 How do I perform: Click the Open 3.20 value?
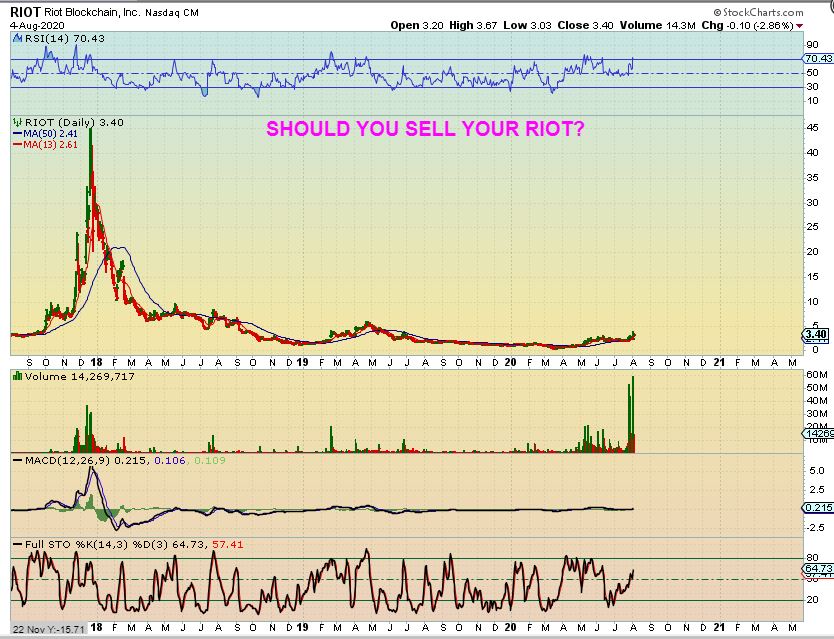[417, 26]
